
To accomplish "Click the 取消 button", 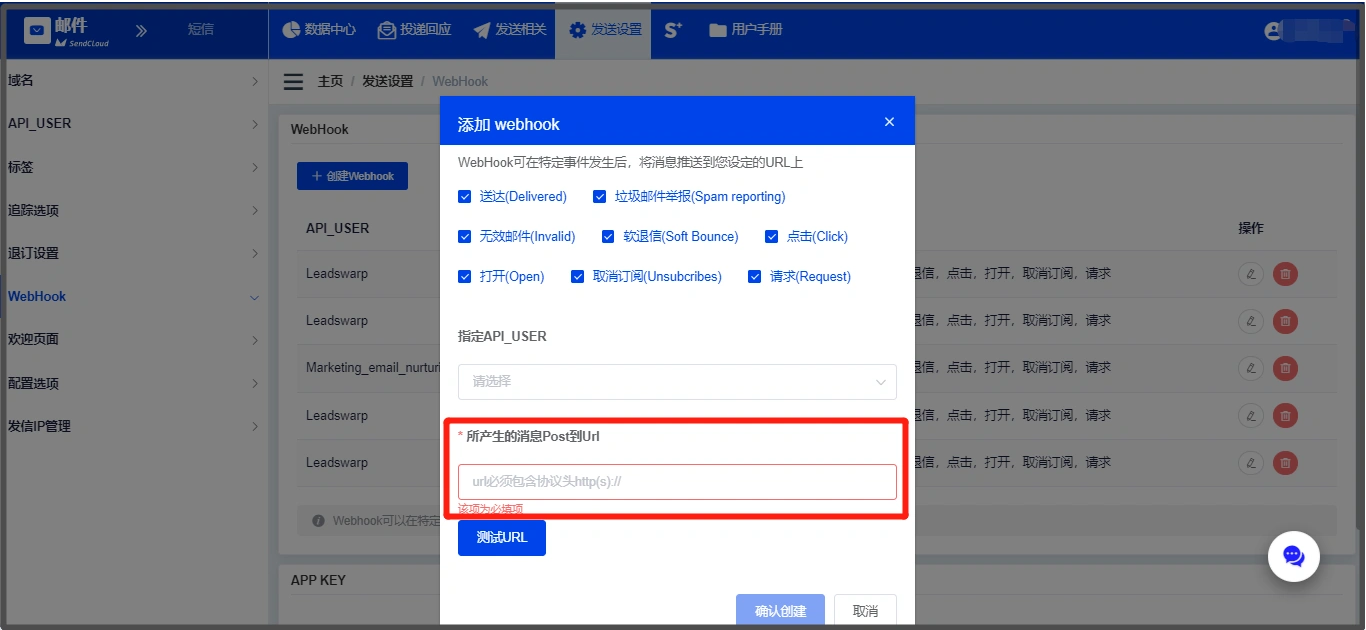I will pos(865,611).
